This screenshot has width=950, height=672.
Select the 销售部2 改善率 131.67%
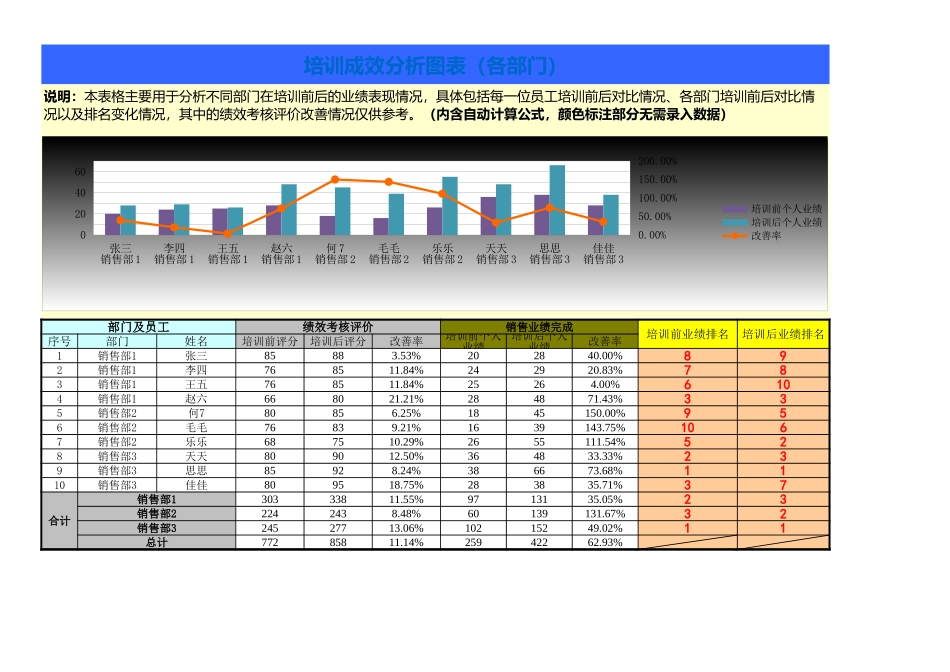pos(605,514)
